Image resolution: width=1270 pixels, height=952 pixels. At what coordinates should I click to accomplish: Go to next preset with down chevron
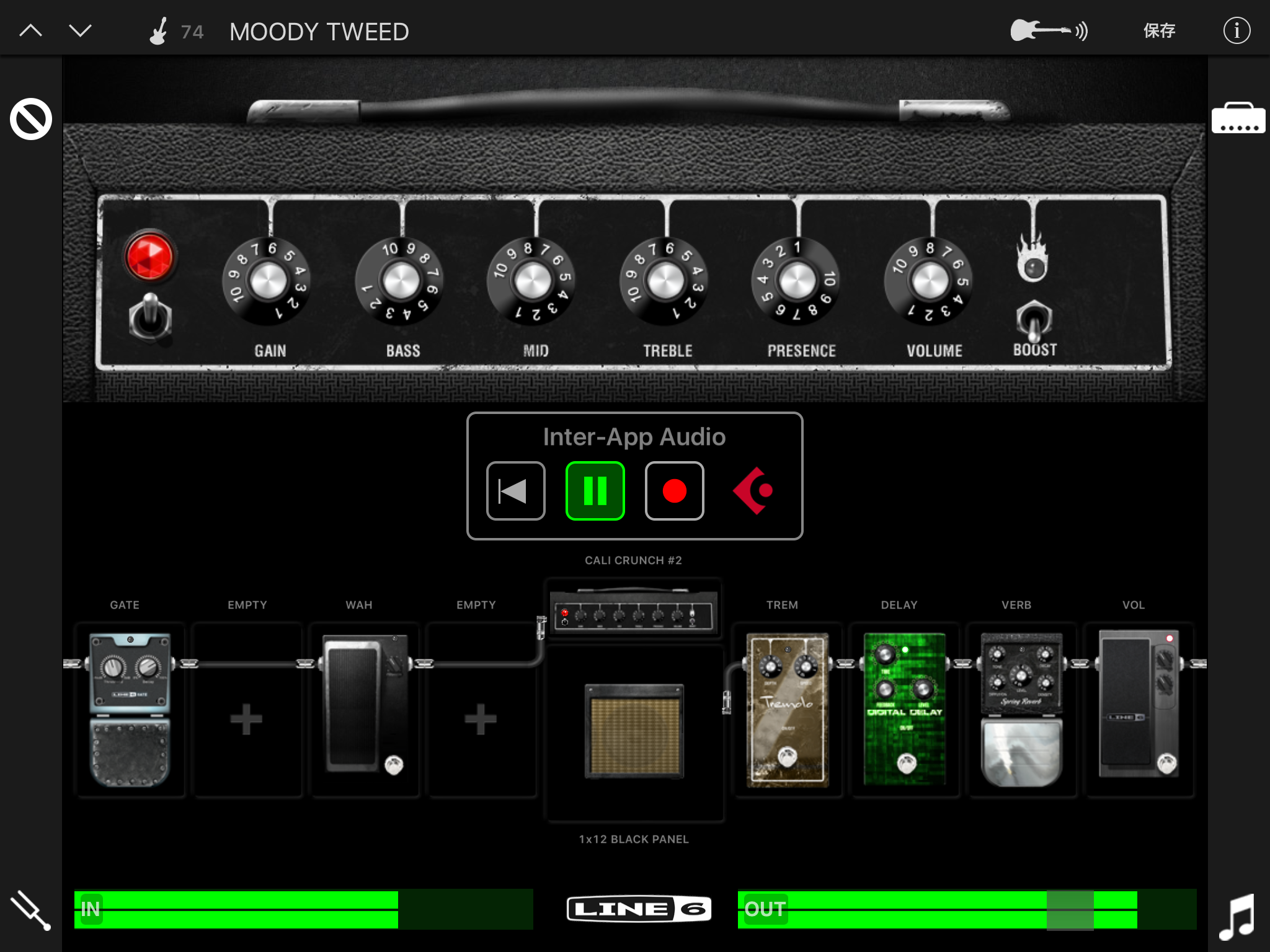point(80,30)
